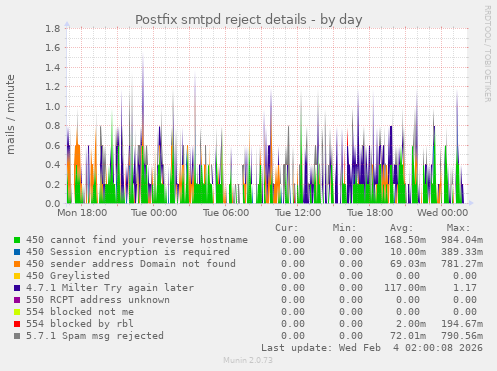Click the Milter Max value 1.17

point(465,288)
